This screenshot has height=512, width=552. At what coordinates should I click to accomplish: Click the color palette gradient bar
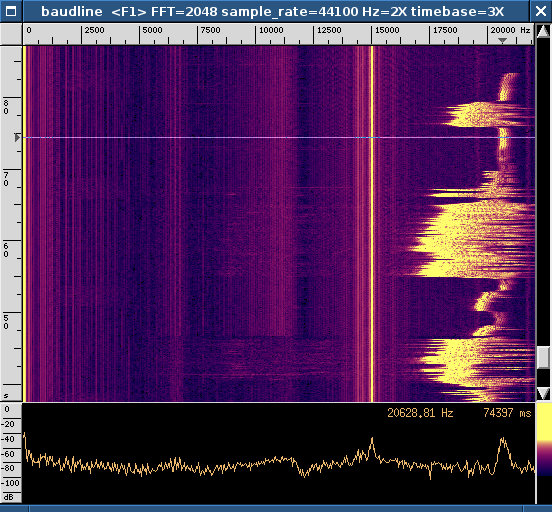point(544,440)
